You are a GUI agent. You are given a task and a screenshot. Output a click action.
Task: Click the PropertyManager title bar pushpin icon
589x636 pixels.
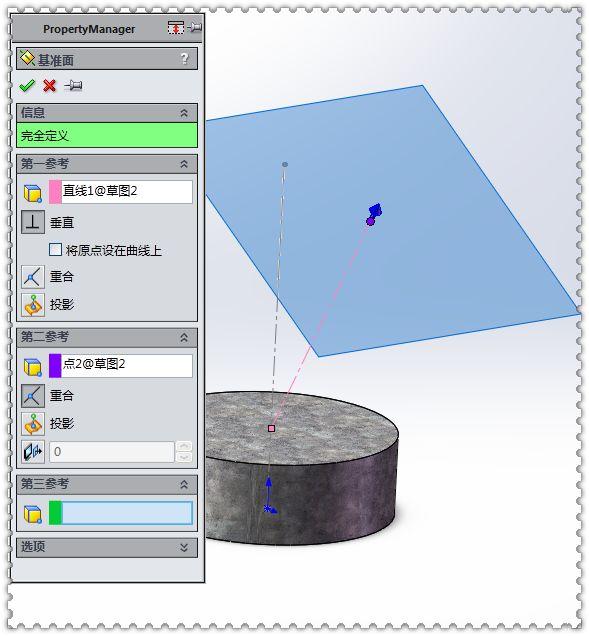(195, 28)
